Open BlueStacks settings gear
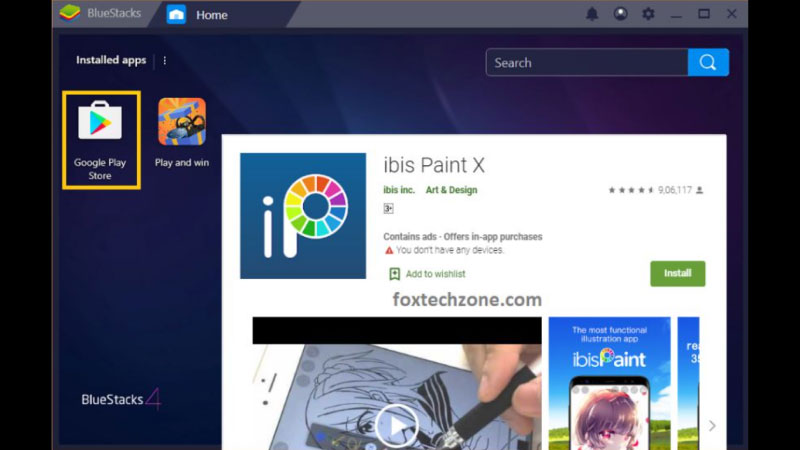The image size is (800, 450). click(648, 14)
